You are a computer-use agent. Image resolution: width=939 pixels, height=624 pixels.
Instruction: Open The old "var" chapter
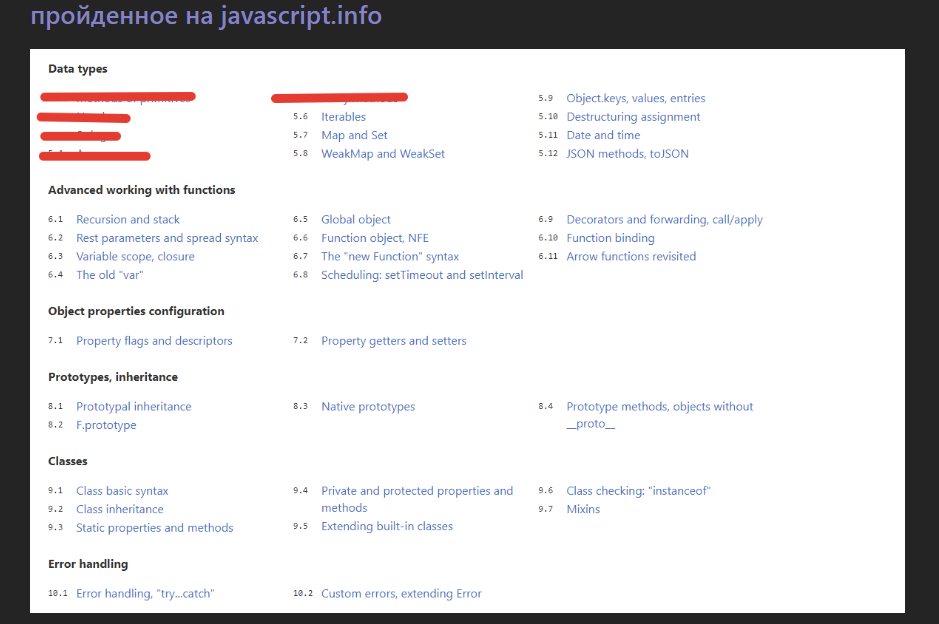pyautogui.click(x=110, y=275)
